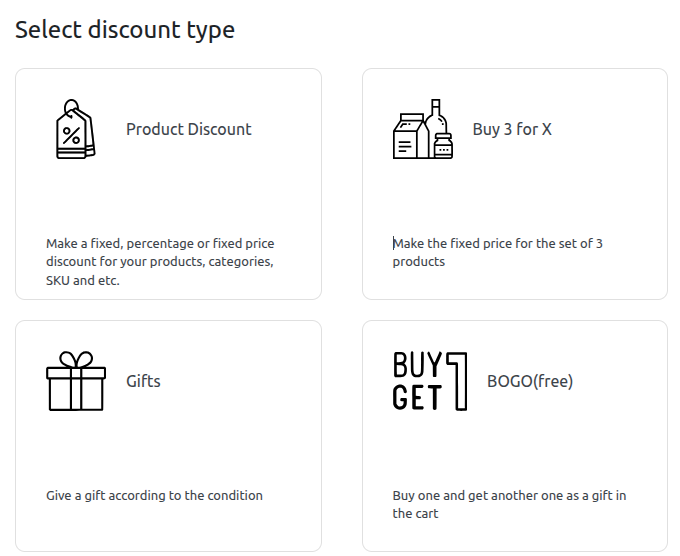Click the ribbon bow on the gift icon
The width and height of the screenshot is (680, 556).
[75, 359]
